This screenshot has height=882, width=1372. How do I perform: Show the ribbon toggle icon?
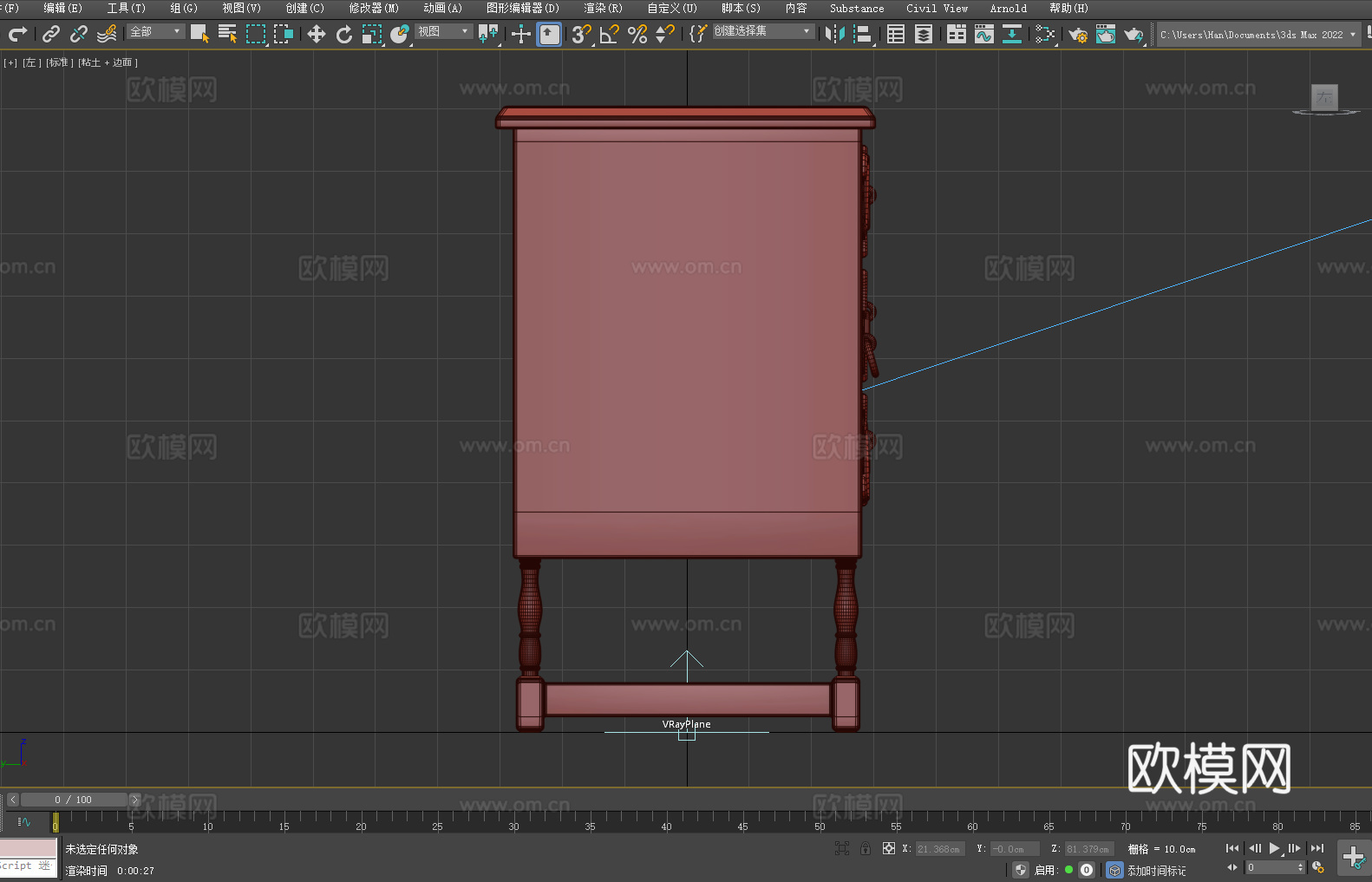tap(957, 34)
